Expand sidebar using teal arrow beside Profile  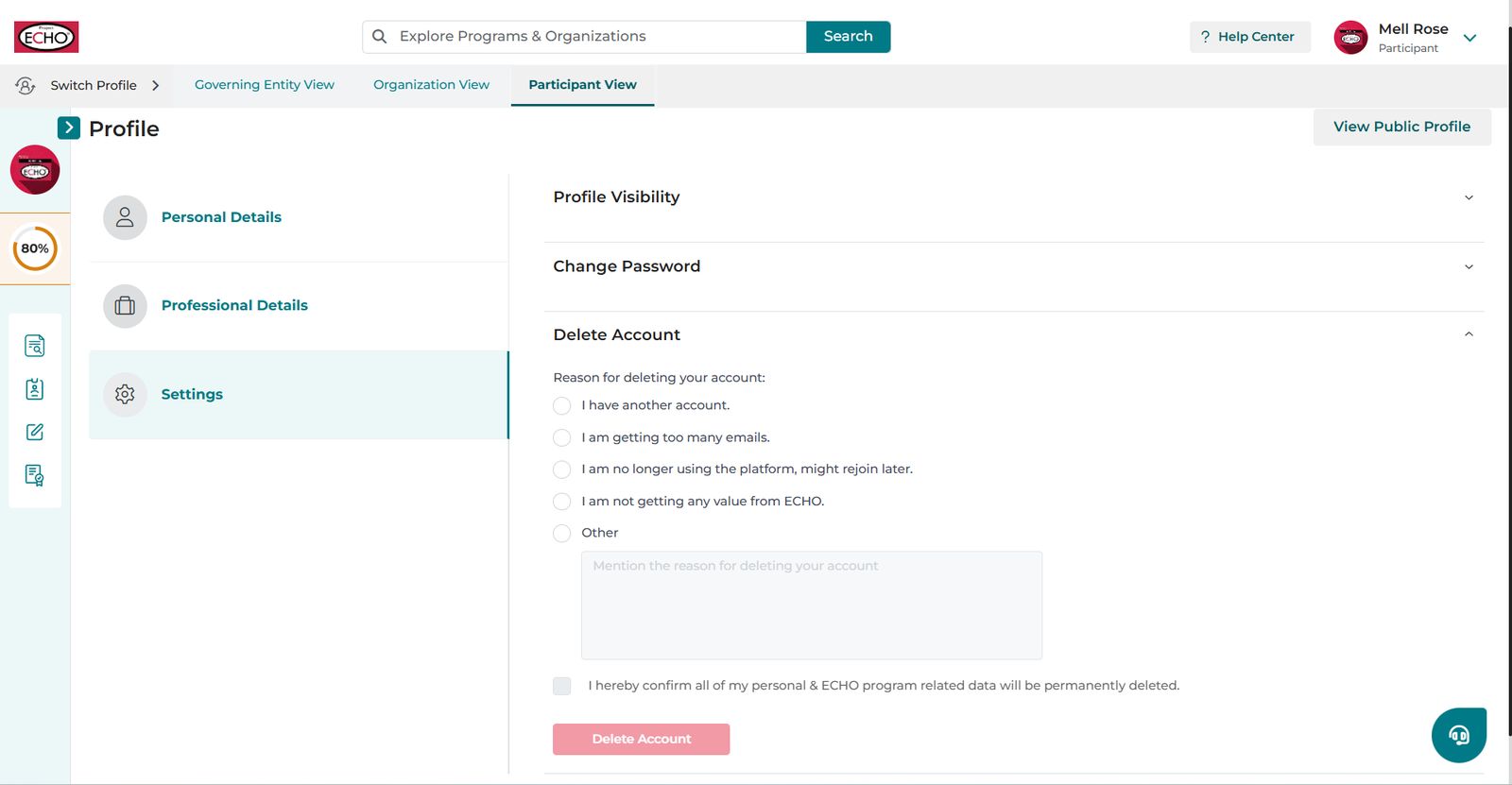point(69,128)
